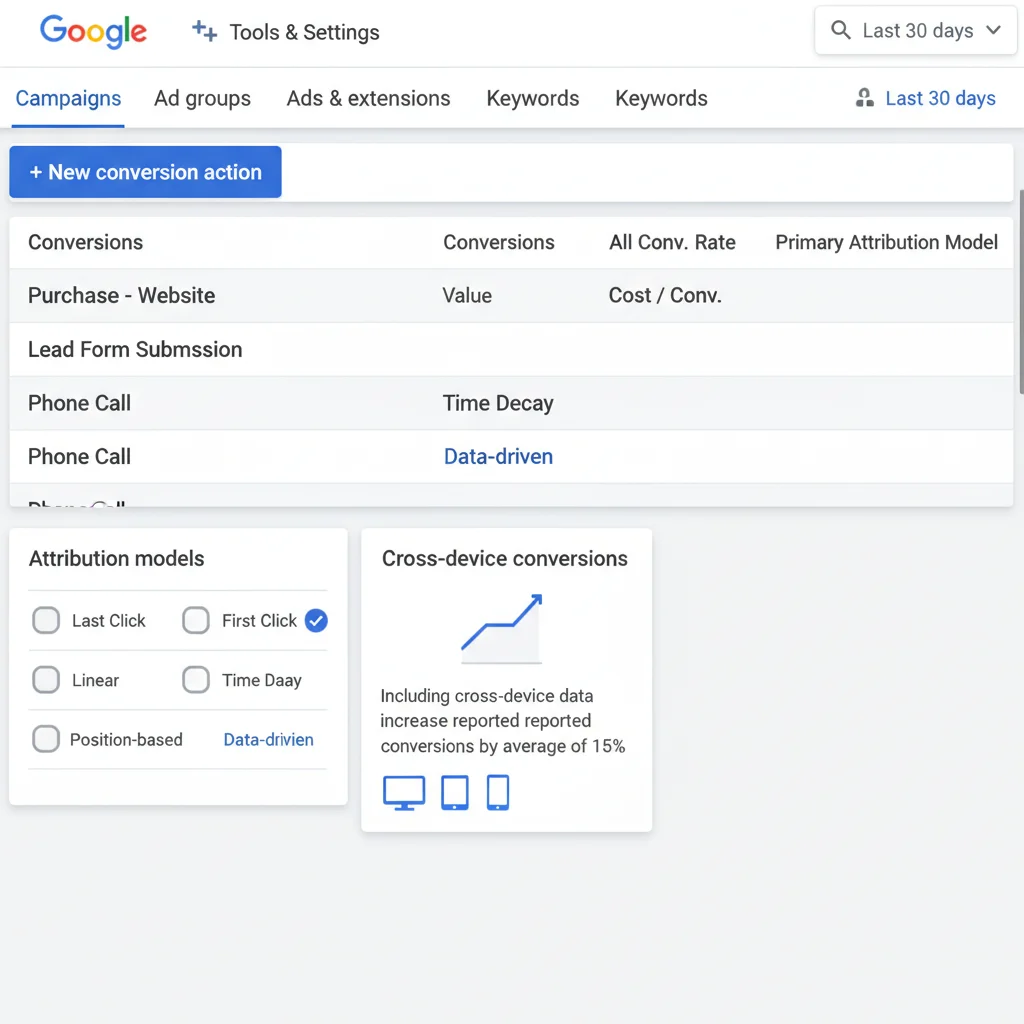Switch to the Campaigns tab
The height and width of the screenshot is (1024, 1024).
pos(68,98)
